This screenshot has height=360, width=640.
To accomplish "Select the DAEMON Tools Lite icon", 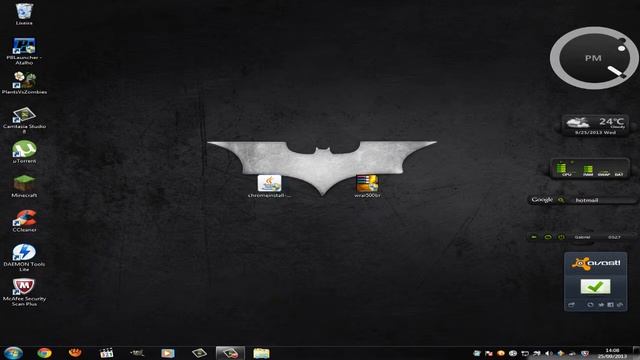I will [24, 258].
